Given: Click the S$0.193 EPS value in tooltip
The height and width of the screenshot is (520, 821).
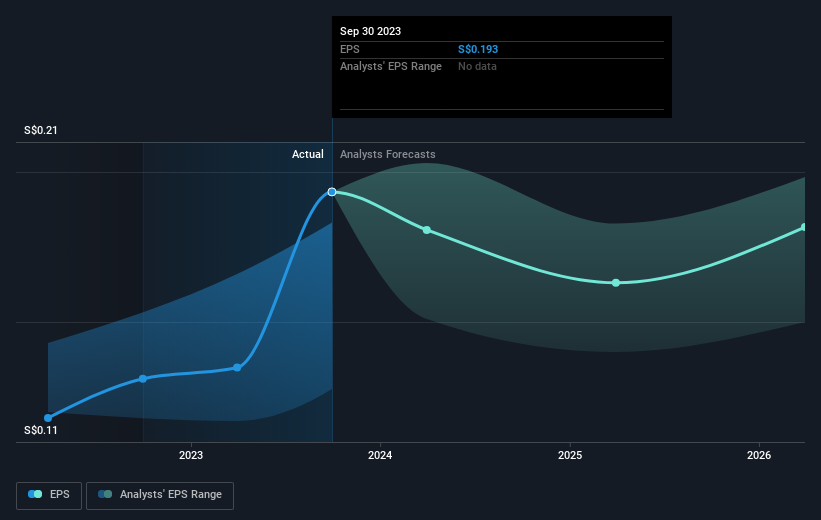Looking at the screenshot, I should [x=478, y=49].
